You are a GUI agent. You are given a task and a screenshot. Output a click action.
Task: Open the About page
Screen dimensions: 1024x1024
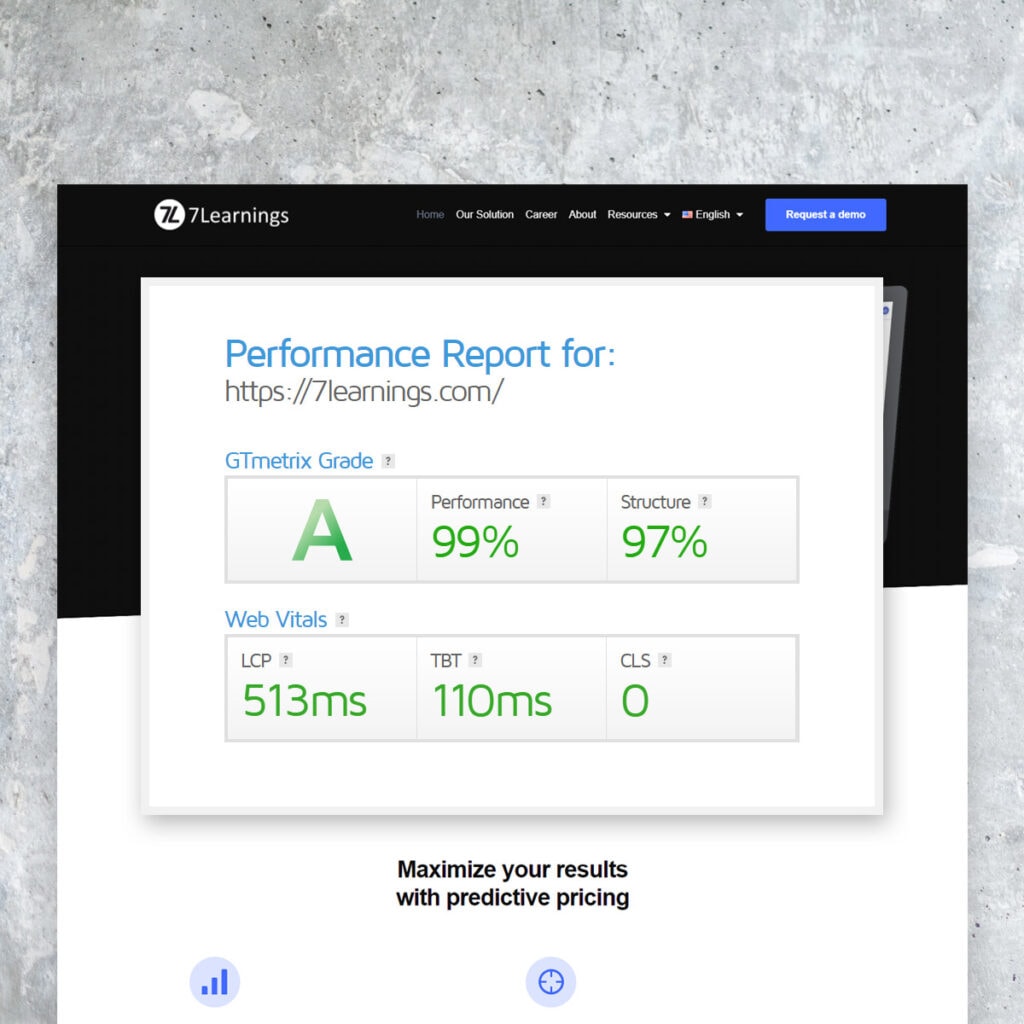[582, 214]
